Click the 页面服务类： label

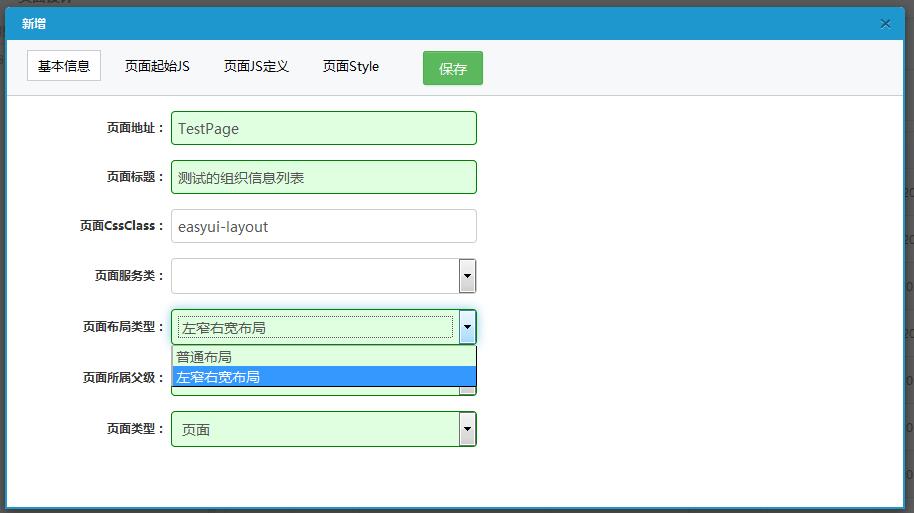[129, 276]
